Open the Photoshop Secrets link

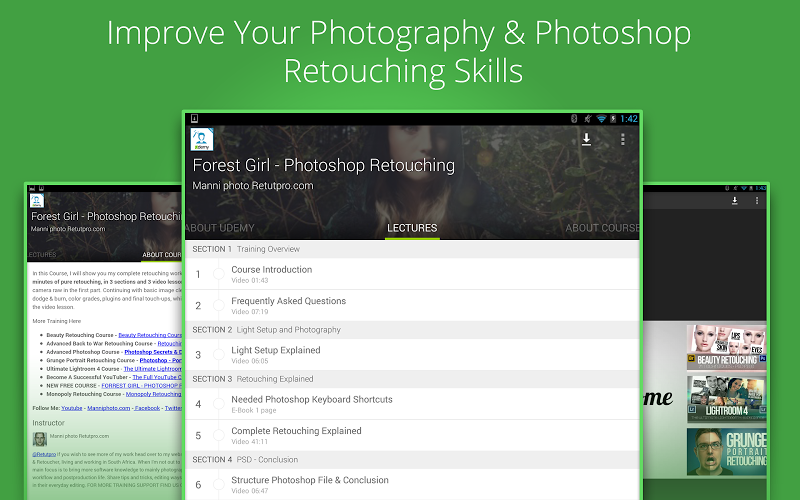click(153, 352)
